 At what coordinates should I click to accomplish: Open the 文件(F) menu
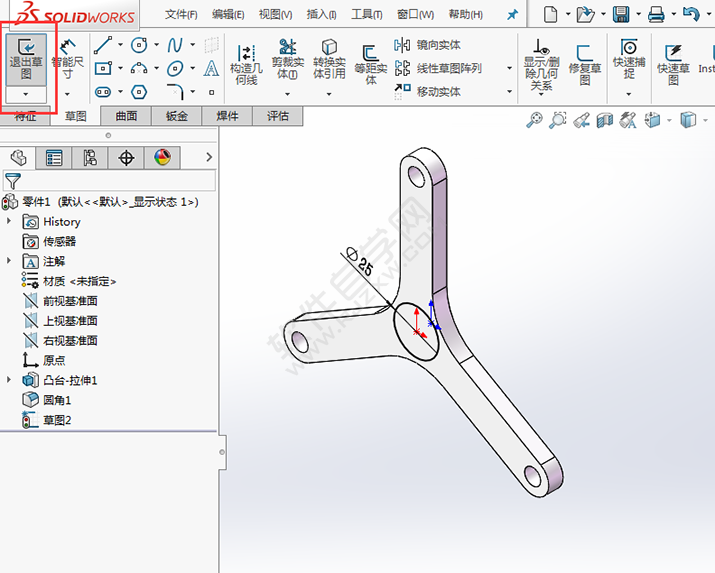click(181, 15)
